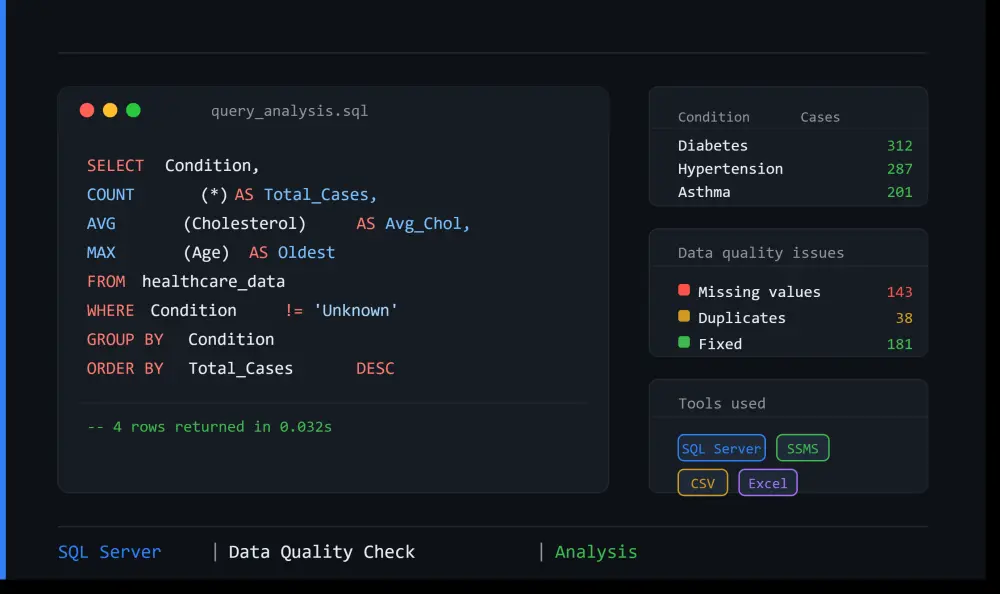Click the Analysis footer label
This screenshot has width=1000, height=594.
pyautogui.click(x=596, y=552)
